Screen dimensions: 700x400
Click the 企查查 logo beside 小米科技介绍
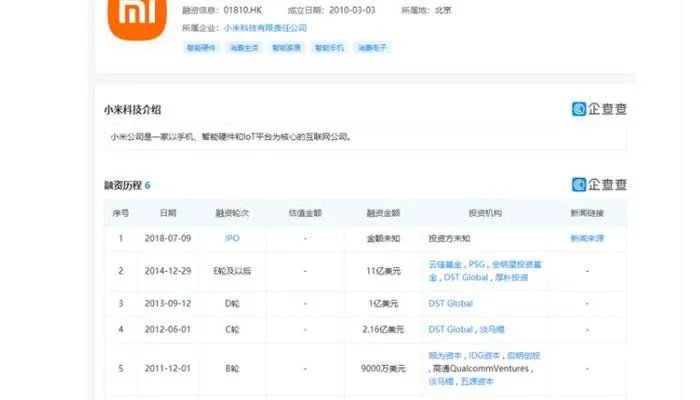pyautogui.click(x=599, y=109)
